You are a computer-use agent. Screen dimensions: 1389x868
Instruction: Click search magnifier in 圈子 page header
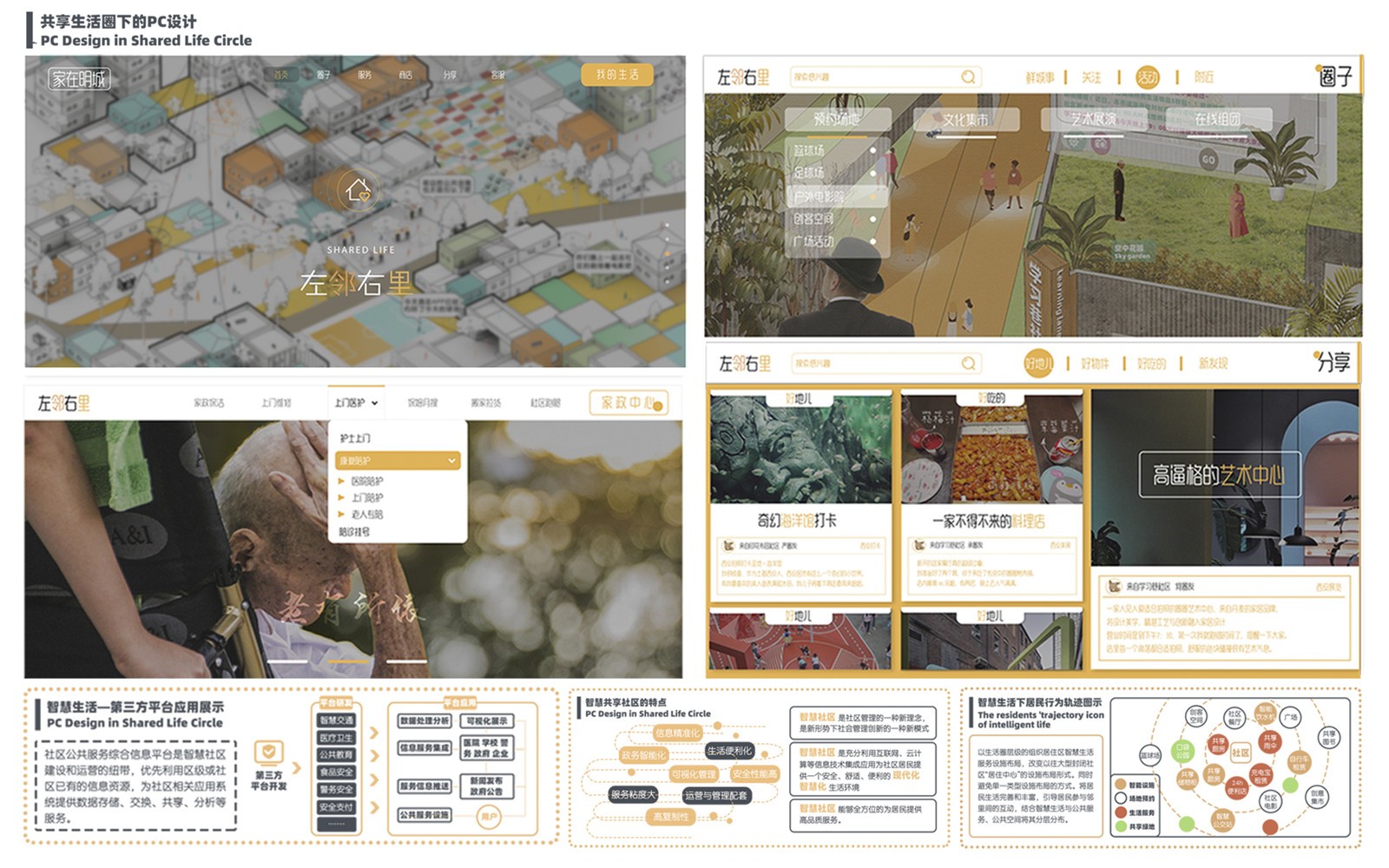pos(968,77)
